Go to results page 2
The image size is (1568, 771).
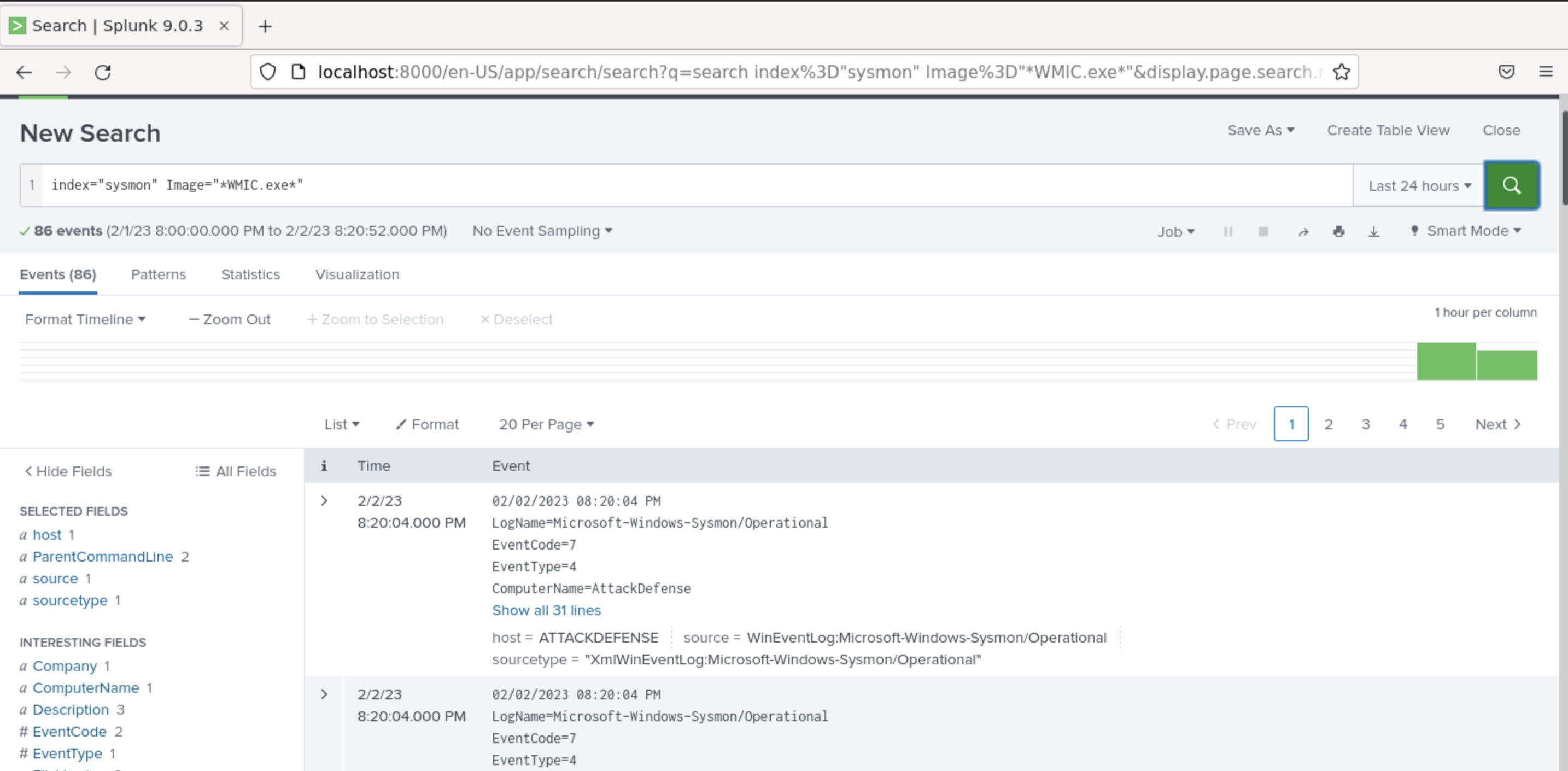(x=1328, y=424)
